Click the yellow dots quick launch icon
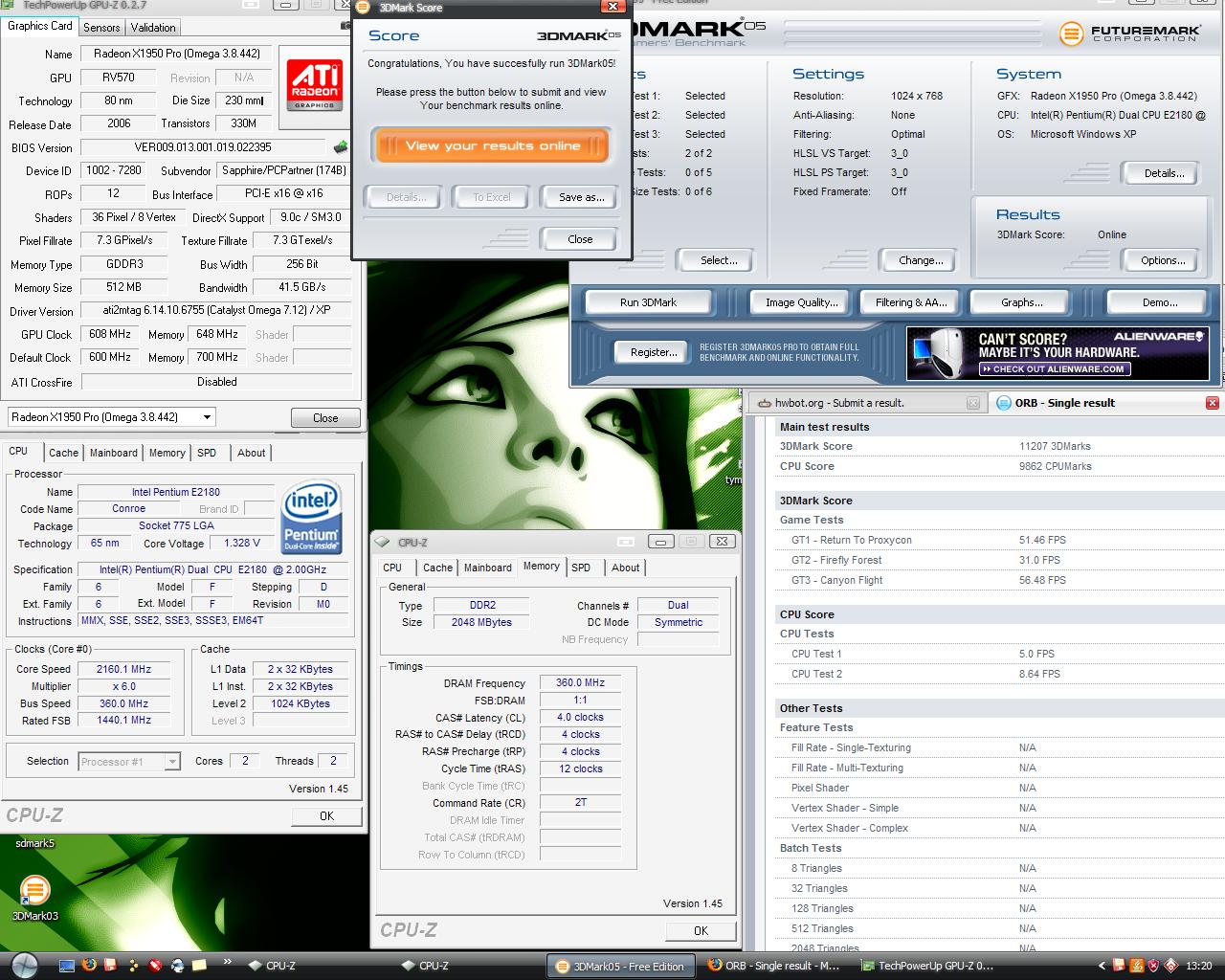Image resolution: width=1225 pixels, height=980 pixels. coord(133,966)
